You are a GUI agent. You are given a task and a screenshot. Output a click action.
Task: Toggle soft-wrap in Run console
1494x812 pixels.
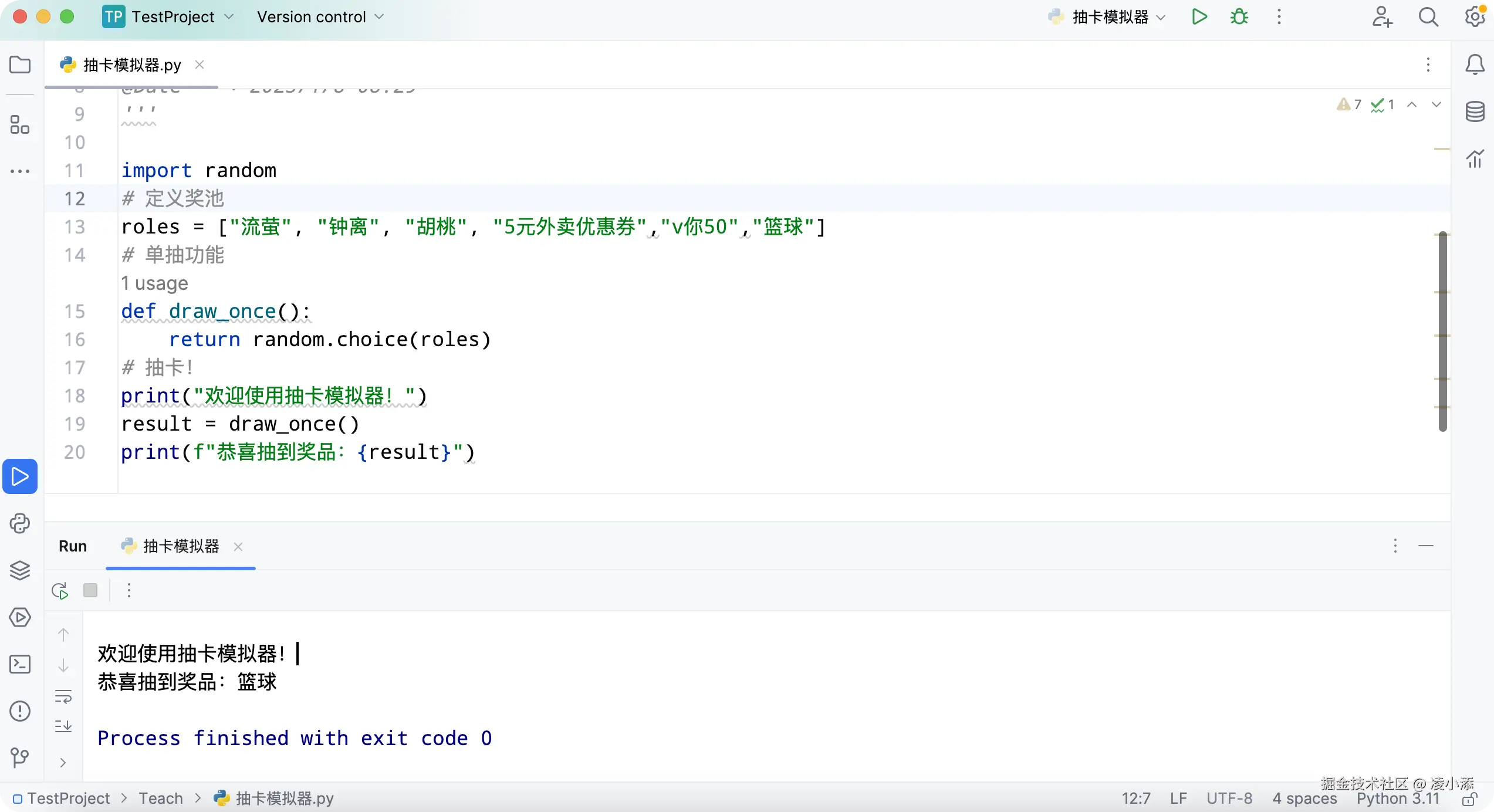click(x=63, y=696)
